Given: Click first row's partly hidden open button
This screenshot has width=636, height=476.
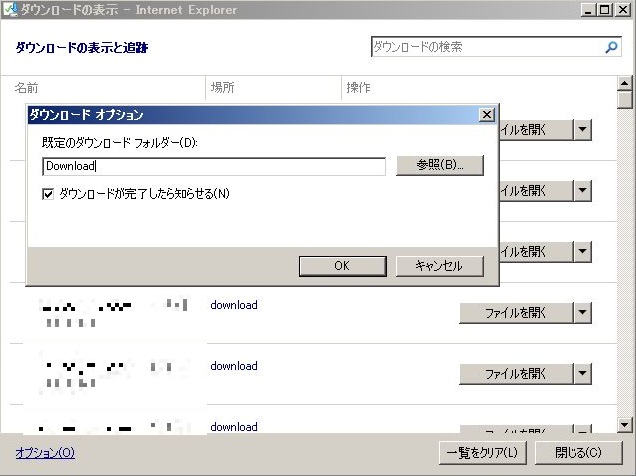Looking at the screenshot, I should coord(536,130).
